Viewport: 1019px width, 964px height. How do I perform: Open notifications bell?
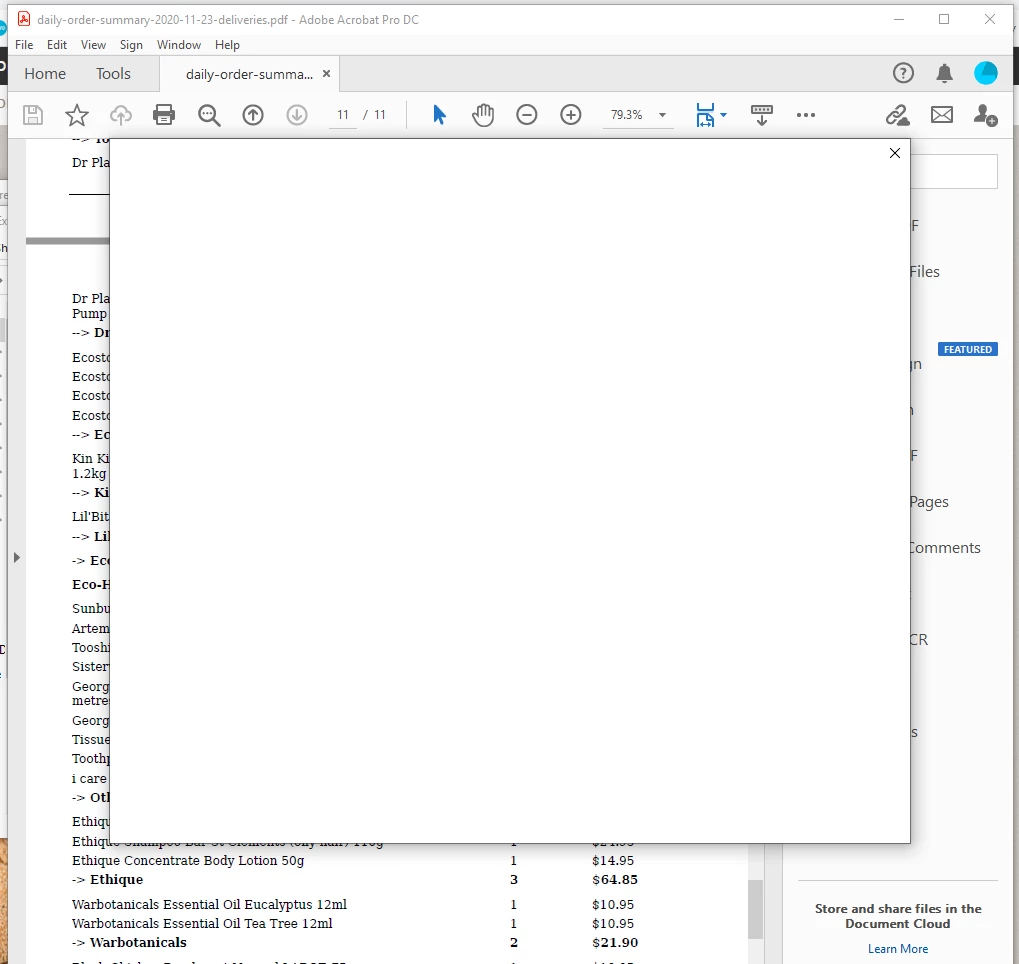pyautogui.click(x=944, y=73)
